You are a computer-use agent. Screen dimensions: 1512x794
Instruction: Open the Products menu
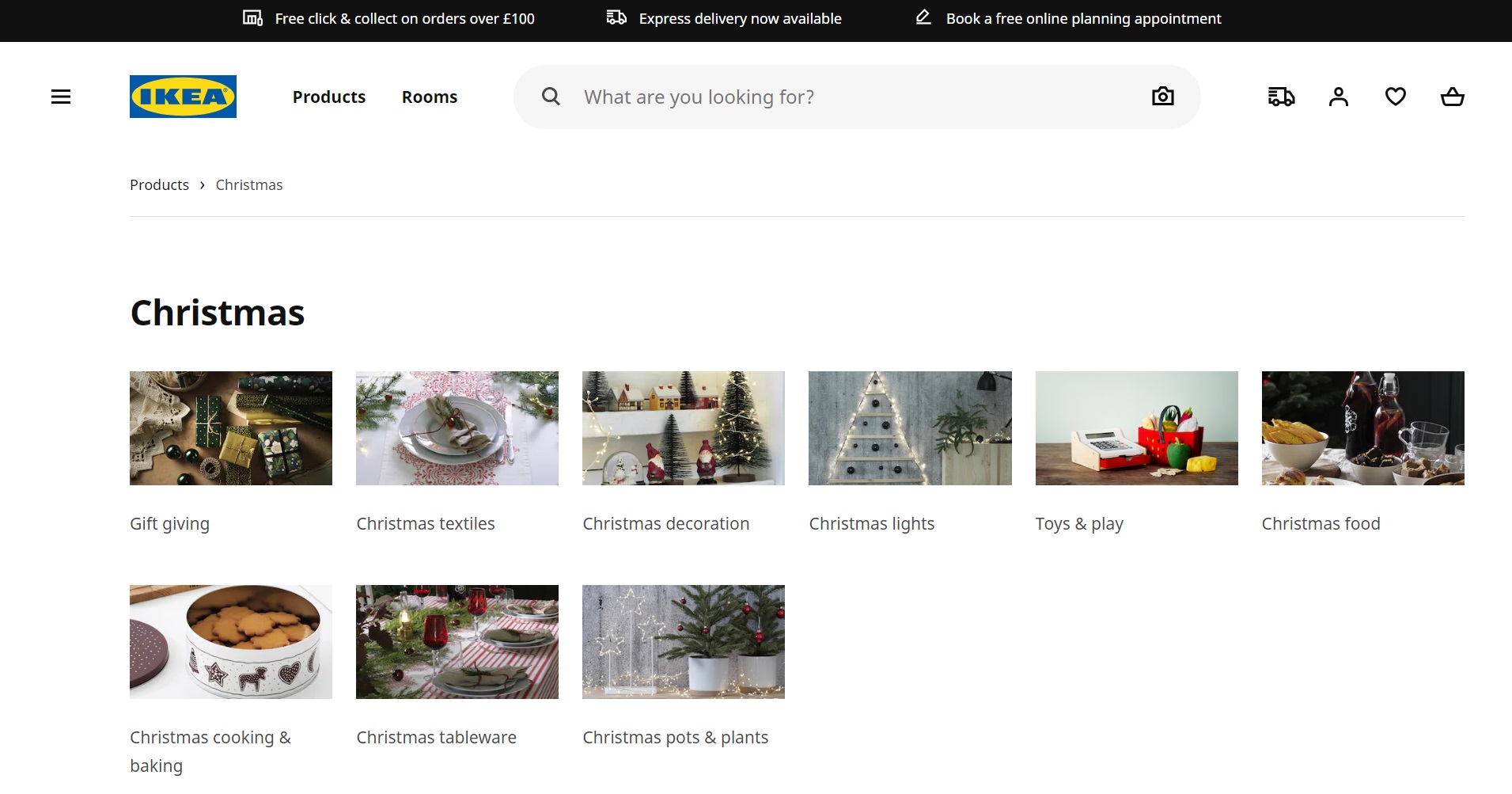(328, 96)
